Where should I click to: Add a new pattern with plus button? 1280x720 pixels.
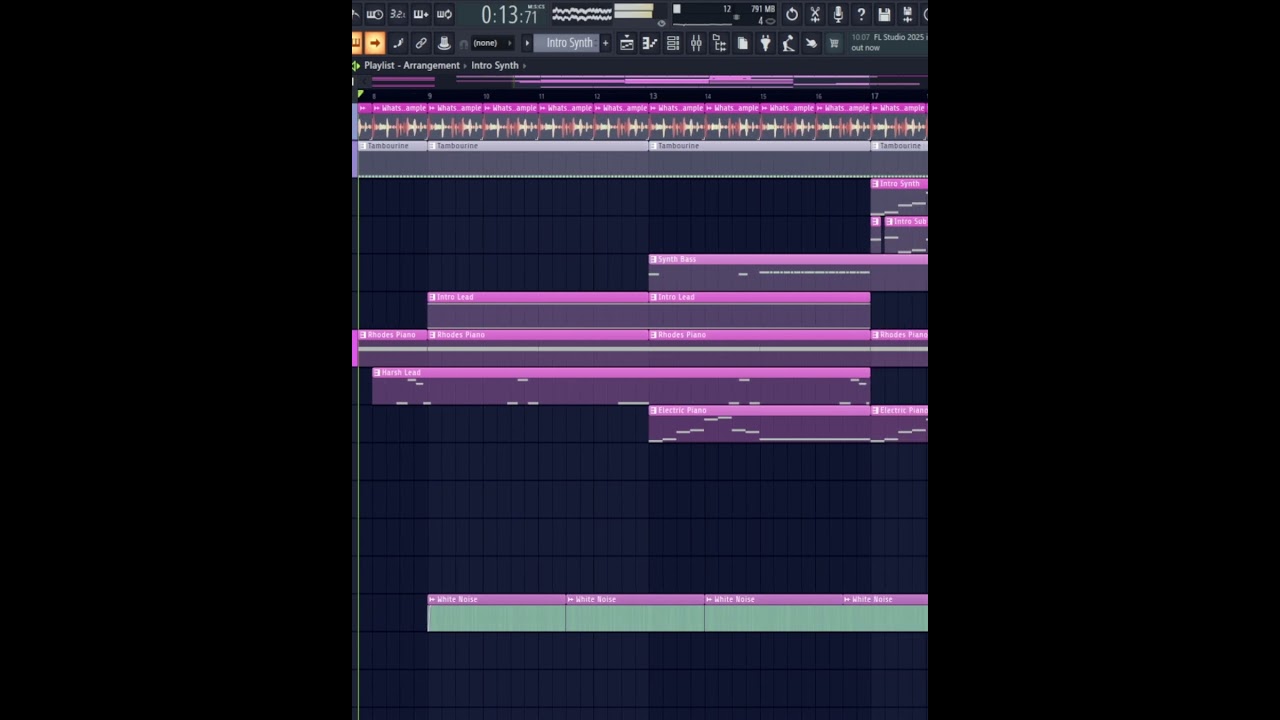(605, 43)
